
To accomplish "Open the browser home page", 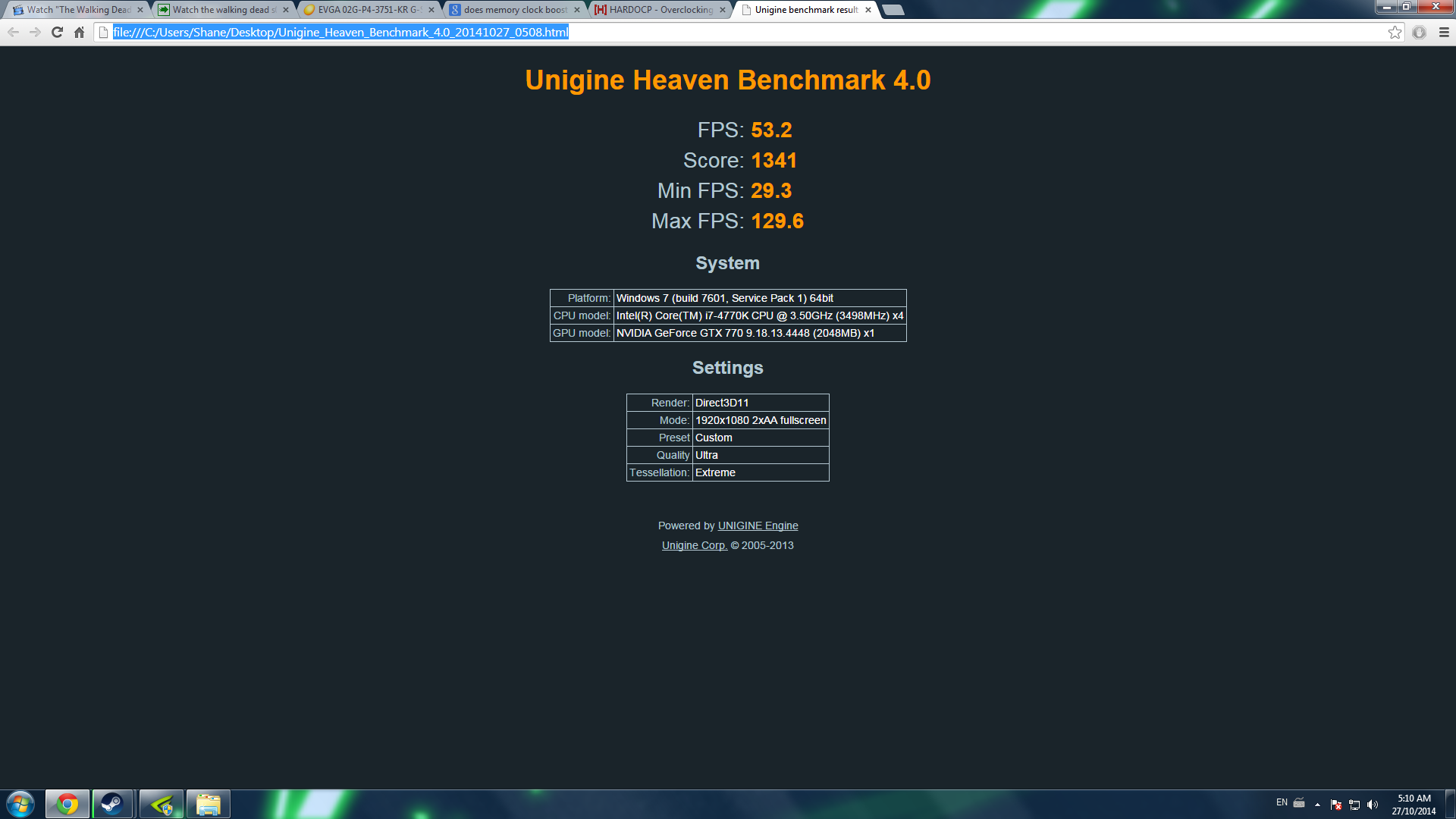I will [x=79, y=33].
